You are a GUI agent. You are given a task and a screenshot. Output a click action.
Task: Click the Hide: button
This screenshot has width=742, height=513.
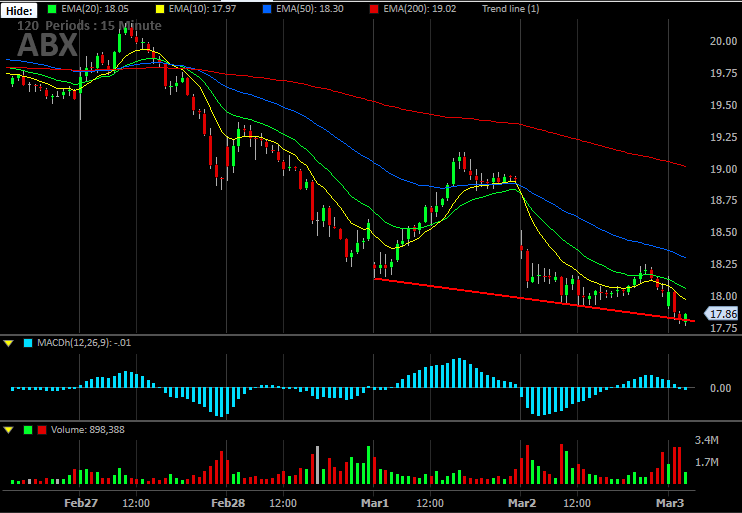point(19,10)
